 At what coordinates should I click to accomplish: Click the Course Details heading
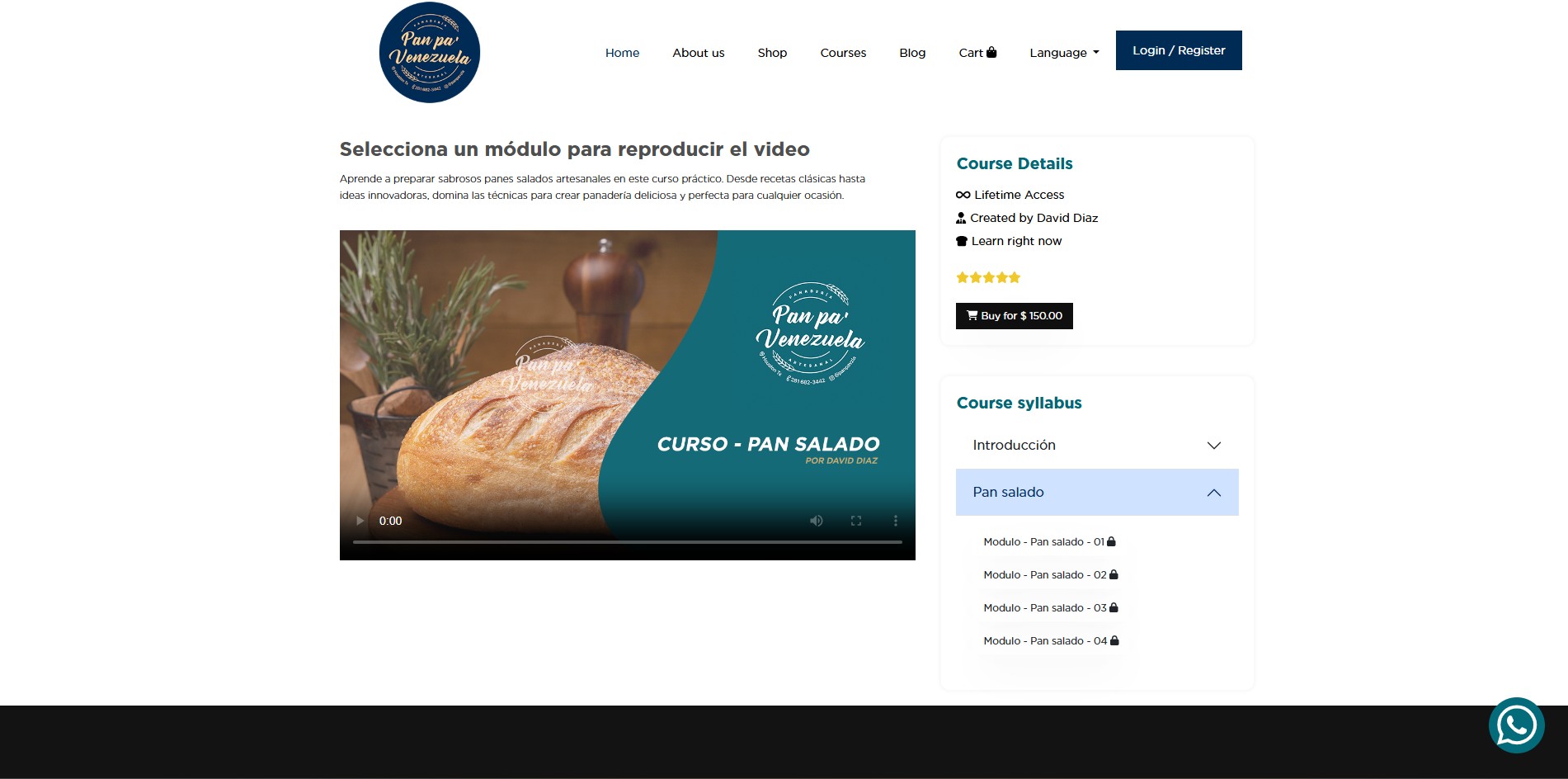(1015, 163)
